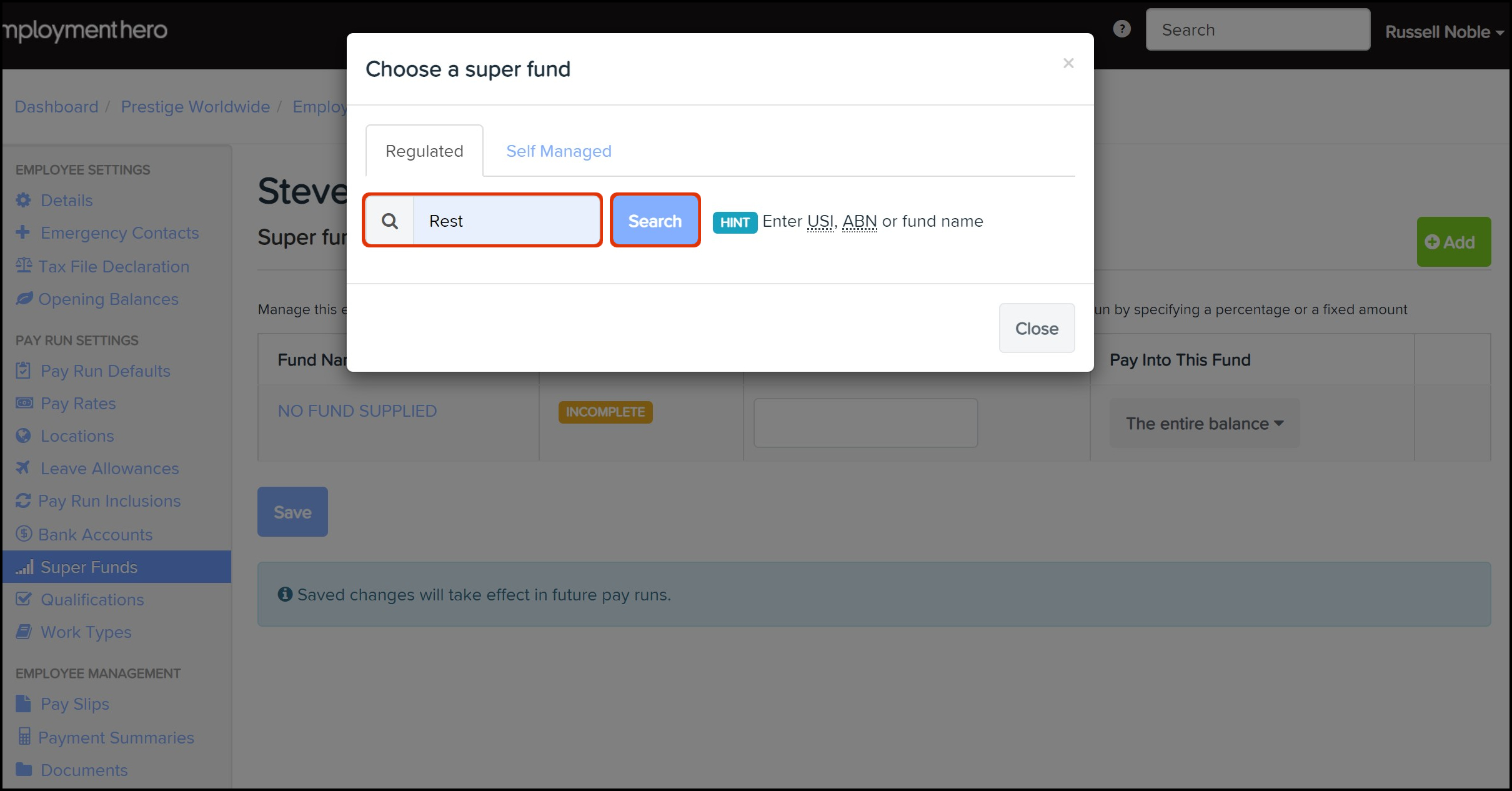The width and height of the screenshot is (1512, 791).
Task: Click the Close button in dialog
Action: coord(1037,329)
